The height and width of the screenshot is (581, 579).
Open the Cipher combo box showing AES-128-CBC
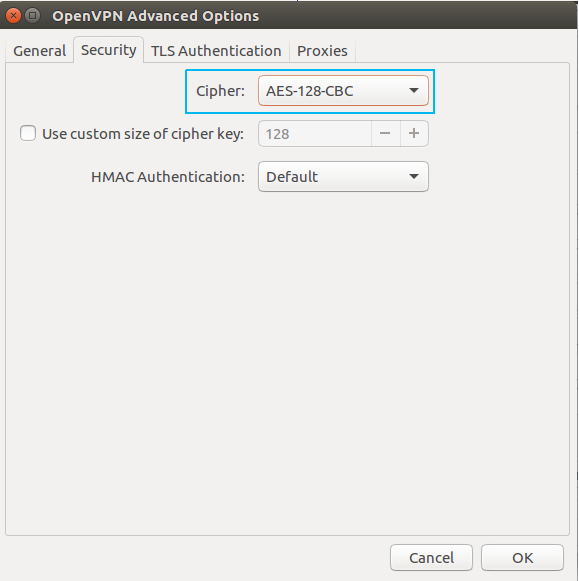click(343, 91)
